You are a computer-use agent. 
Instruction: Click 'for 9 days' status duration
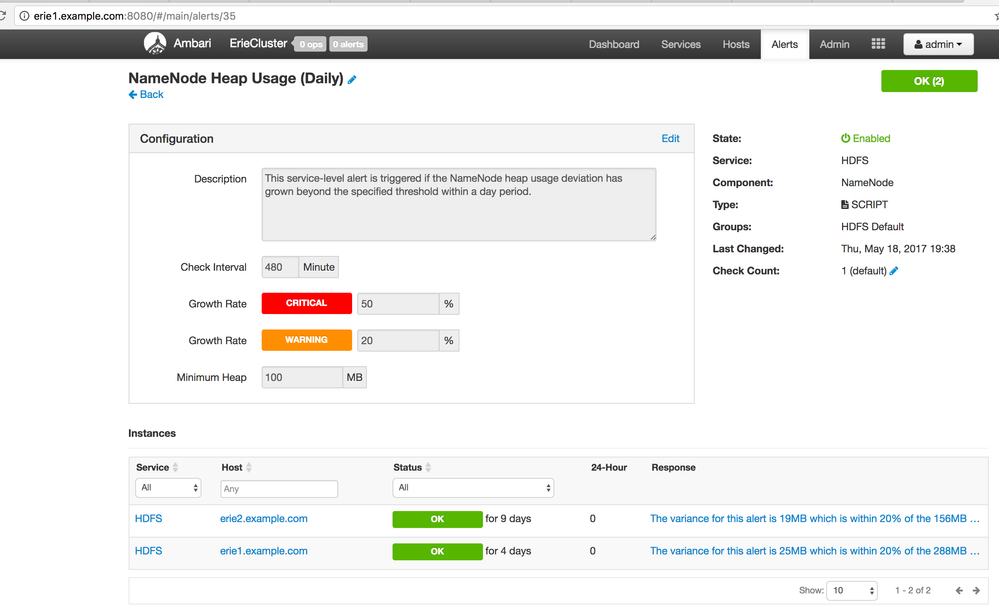(508, 519)
